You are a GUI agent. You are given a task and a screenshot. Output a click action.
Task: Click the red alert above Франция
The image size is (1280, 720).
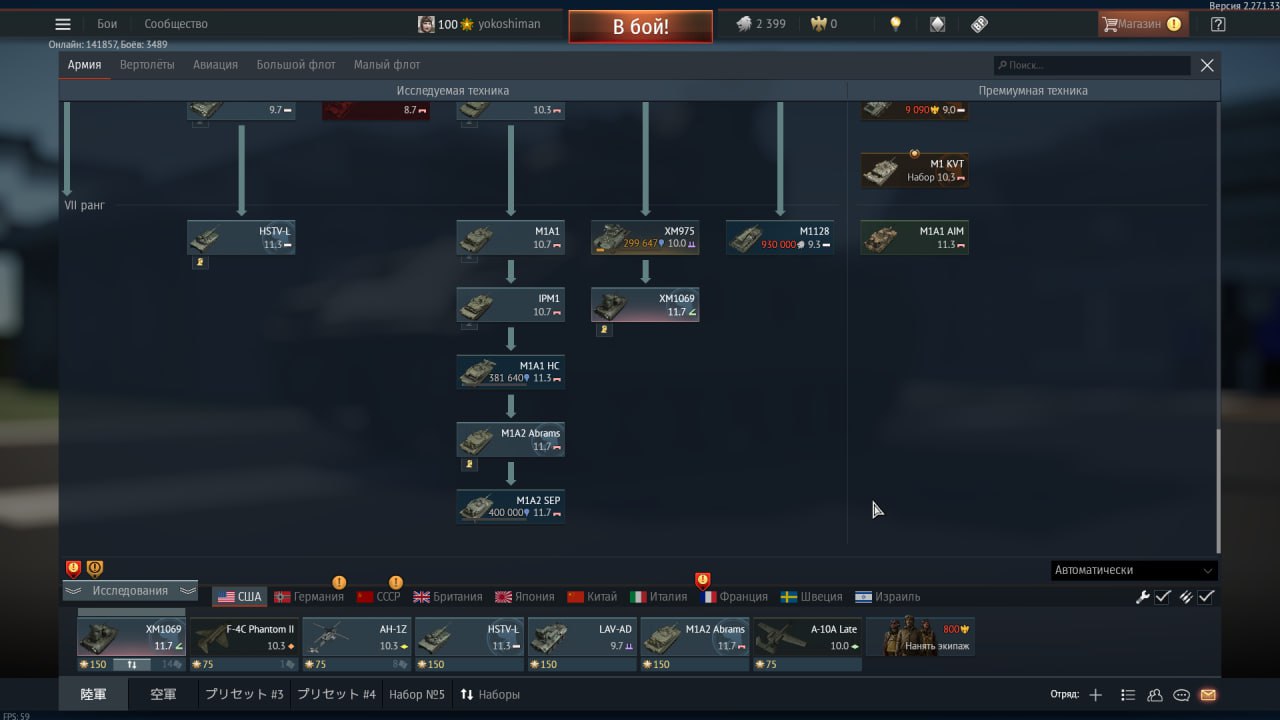(x=702, y=579)
